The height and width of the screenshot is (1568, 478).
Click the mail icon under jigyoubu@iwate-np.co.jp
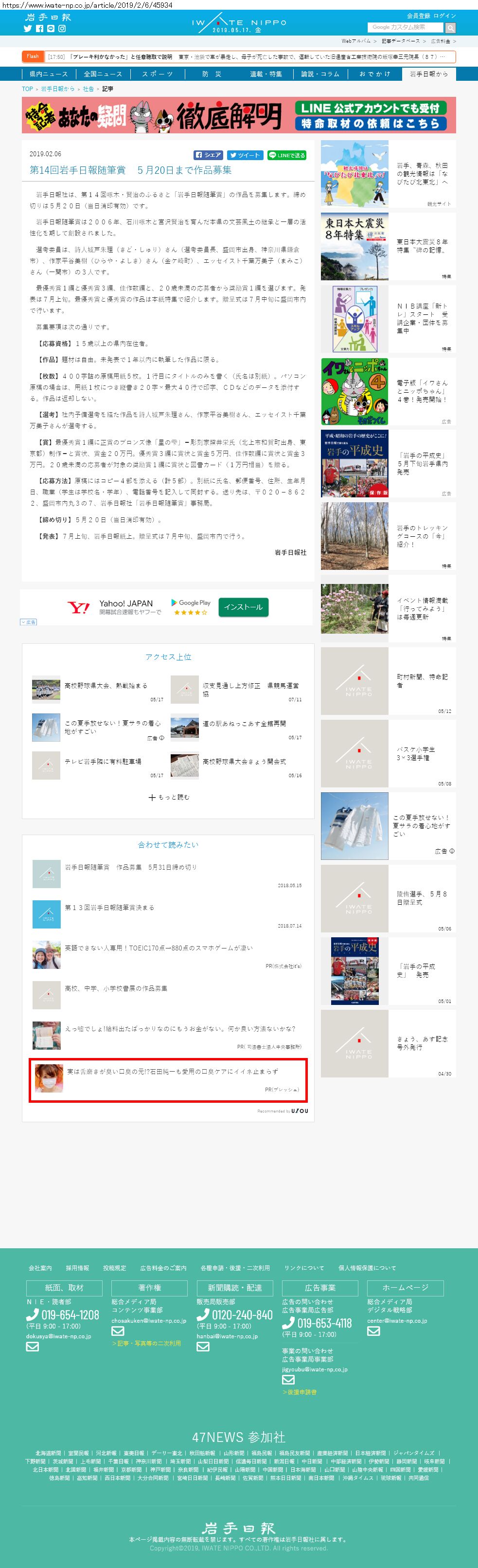288,1379
